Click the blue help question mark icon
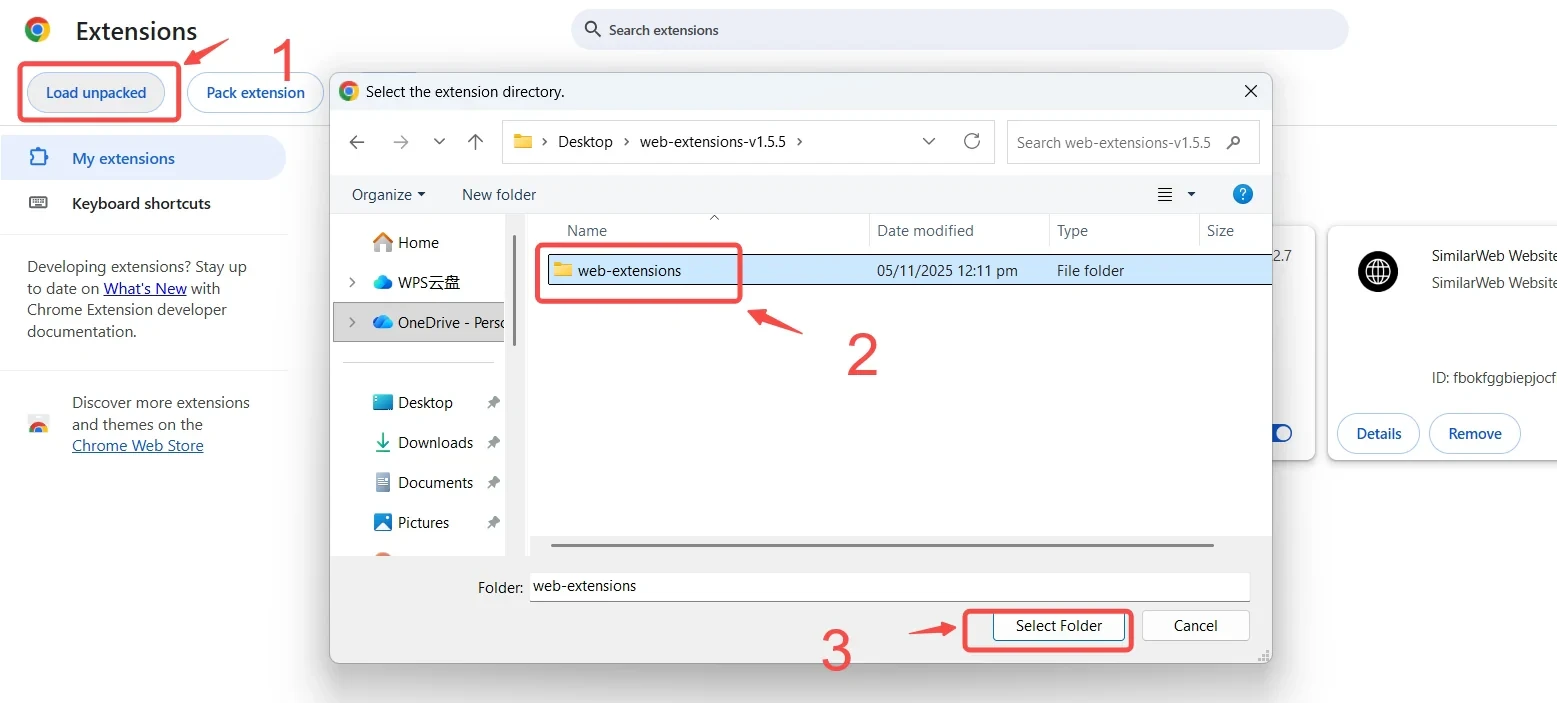1557x703 pixels. click(x=1243, y=194)
